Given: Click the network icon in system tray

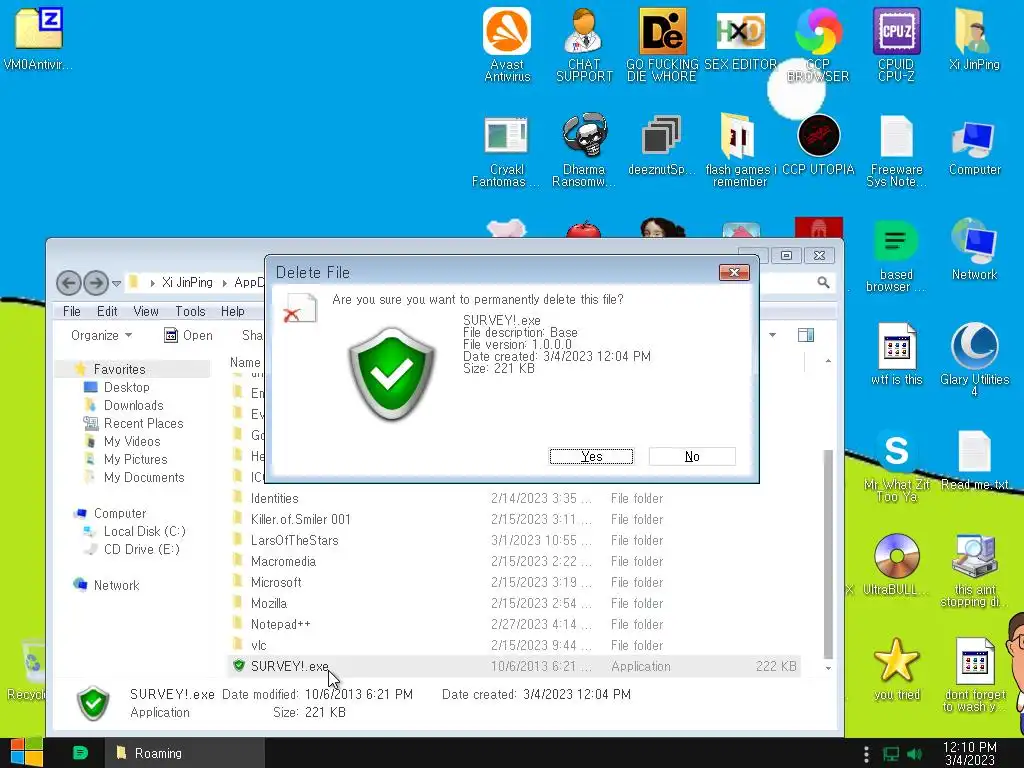Looking at the screenshot, I should click(x=890, y=754).
